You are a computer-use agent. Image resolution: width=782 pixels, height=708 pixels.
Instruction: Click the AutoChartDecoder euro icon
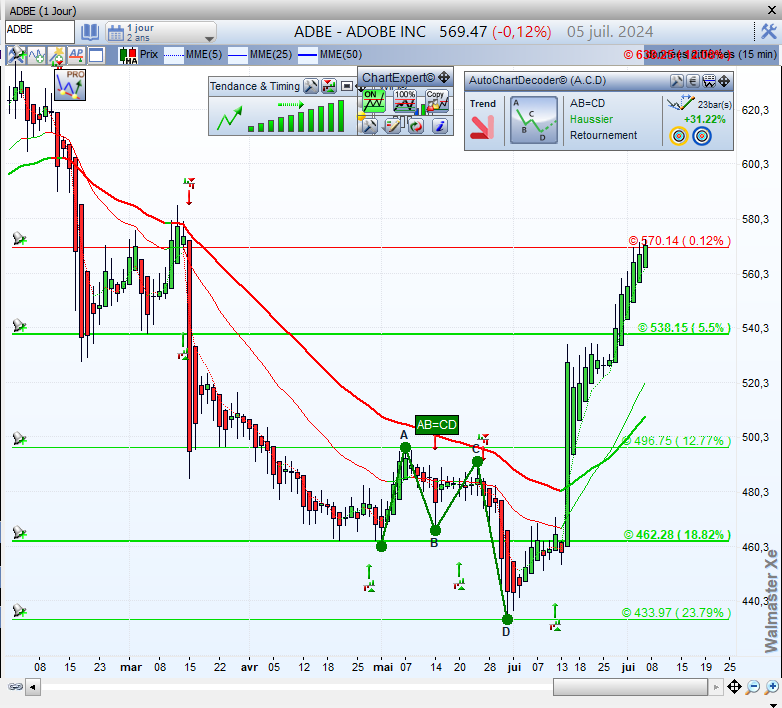(x=692, y=81)
